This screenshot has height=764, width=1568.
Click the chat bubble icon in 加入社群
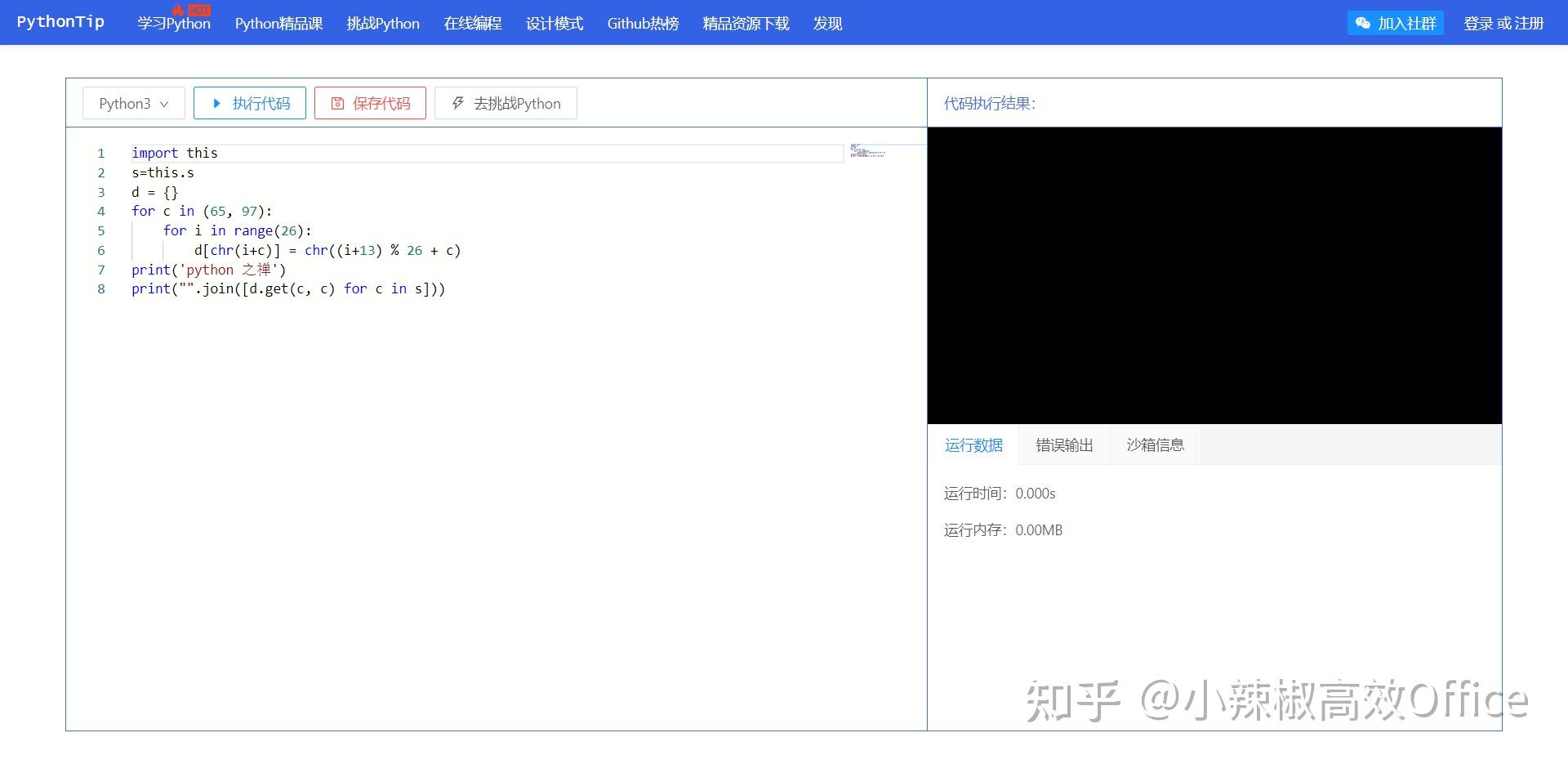pos(1362,23)
